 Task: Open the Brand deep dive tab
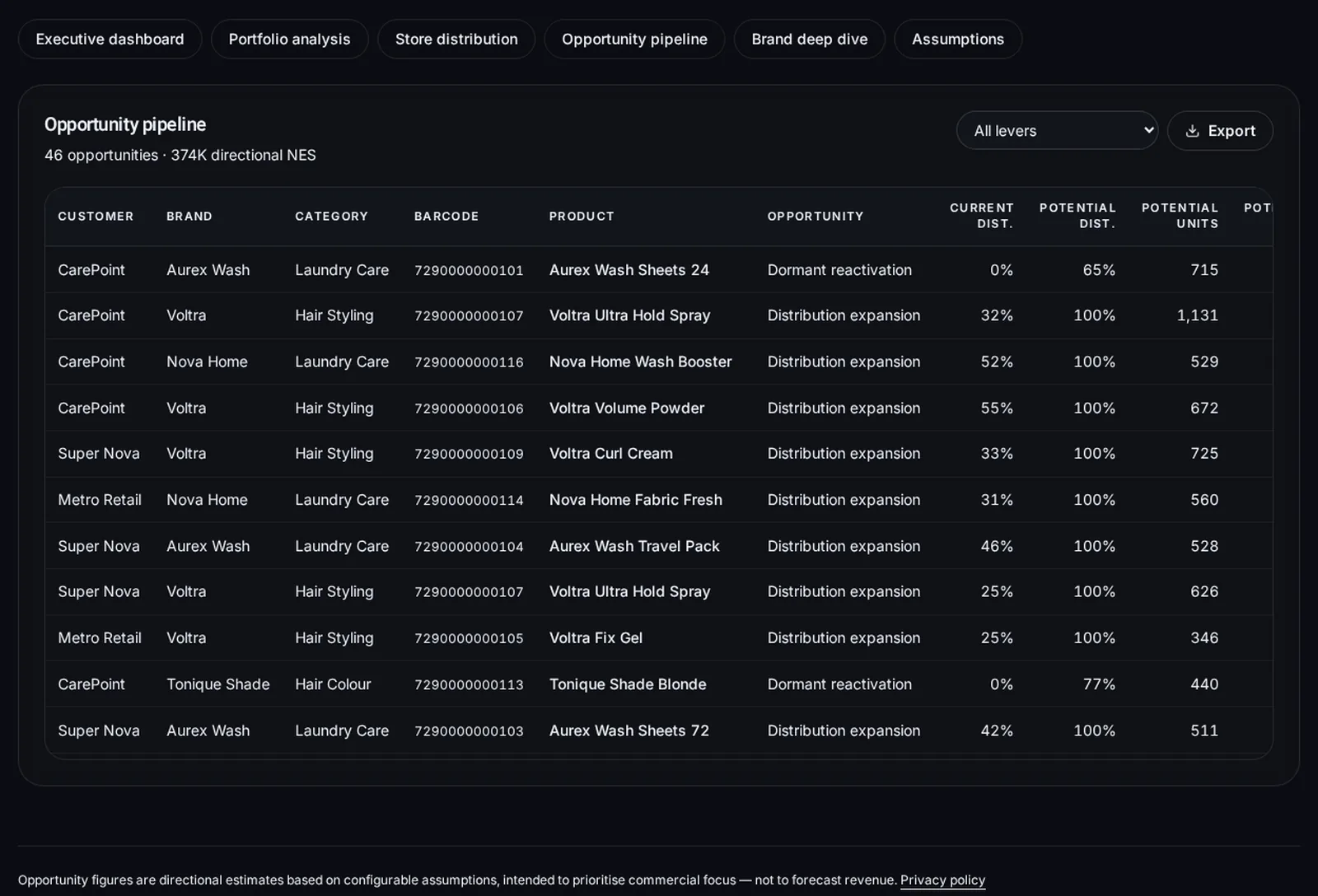click(809, 39)
